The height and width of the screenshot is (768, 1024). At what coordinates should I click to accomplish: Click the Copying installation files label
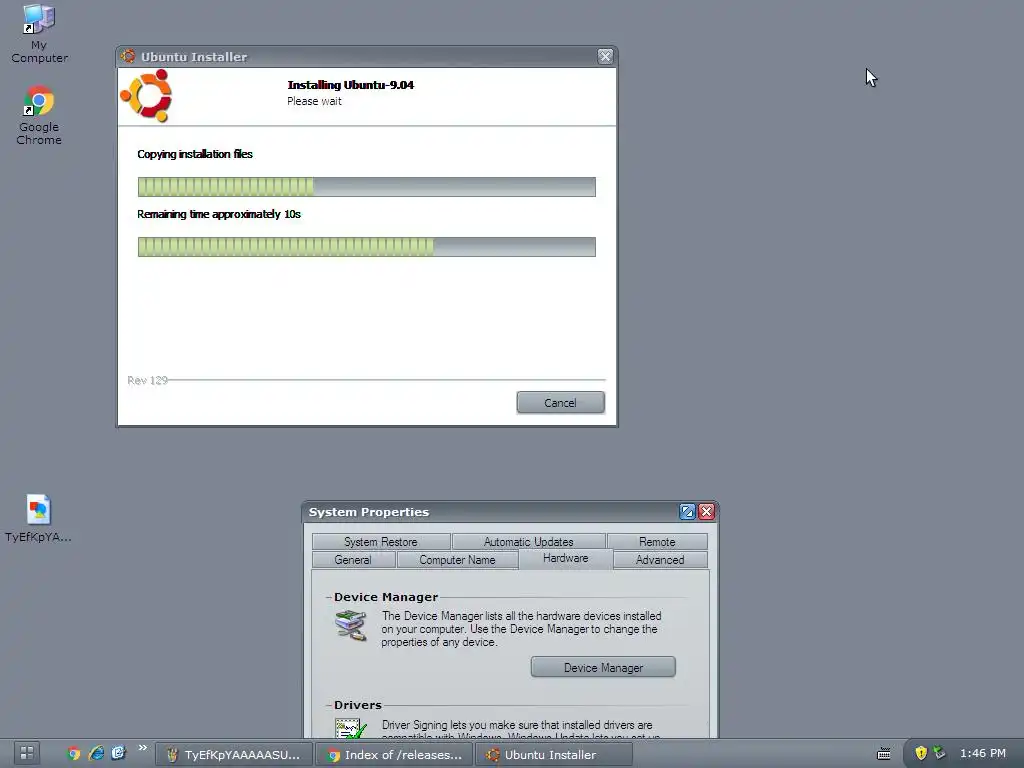[195, 154]
